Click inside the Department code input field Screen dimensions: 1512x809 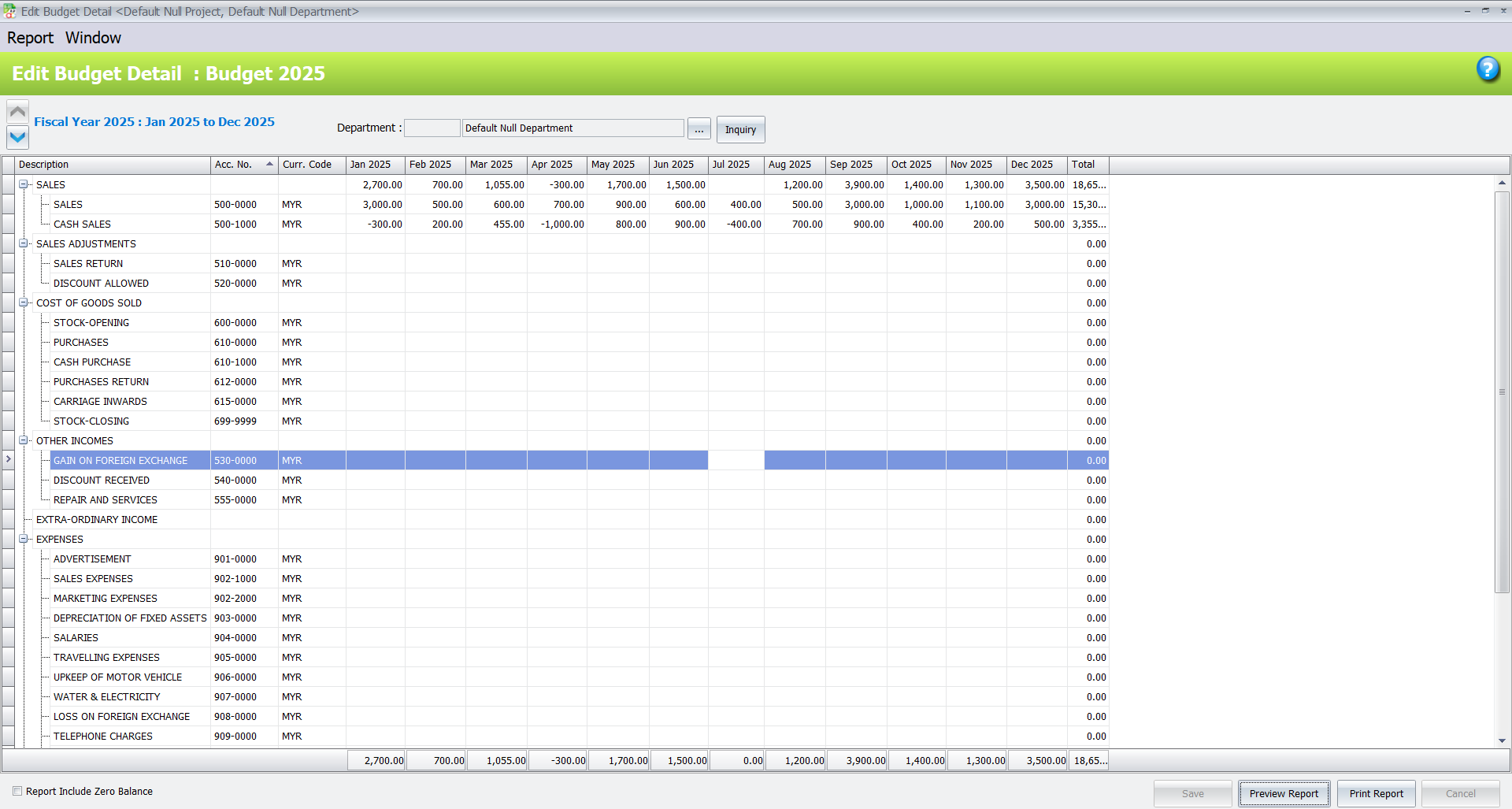tap(432, 127)
